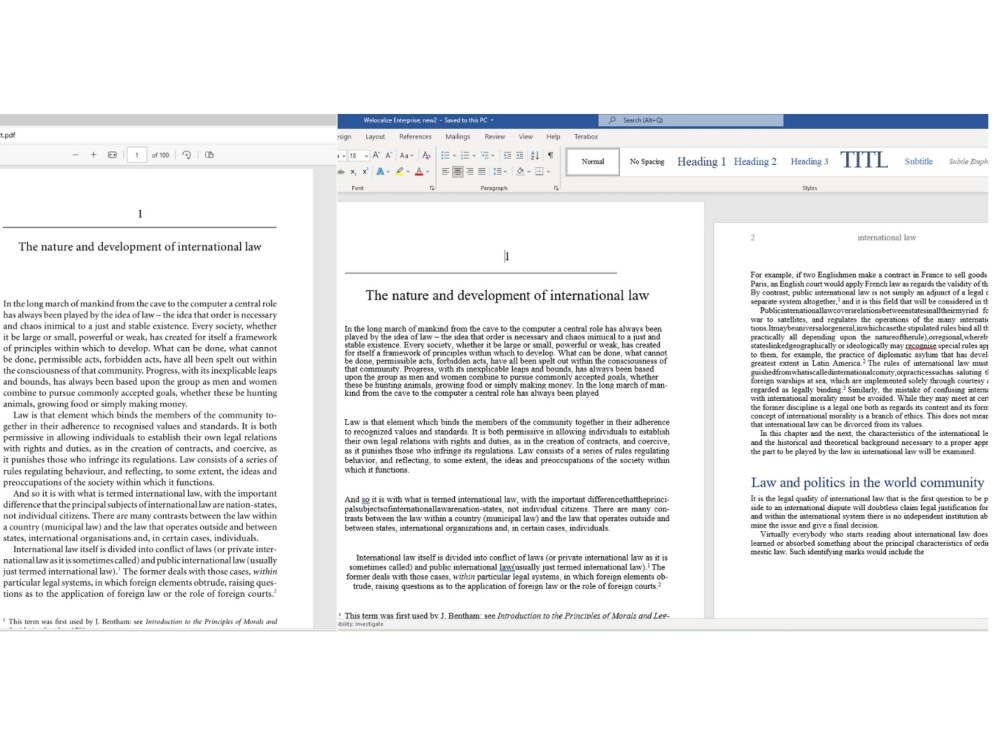
Task: Open line and paragraph spacing
Action: pyautogui.click(x=498, y=172)
